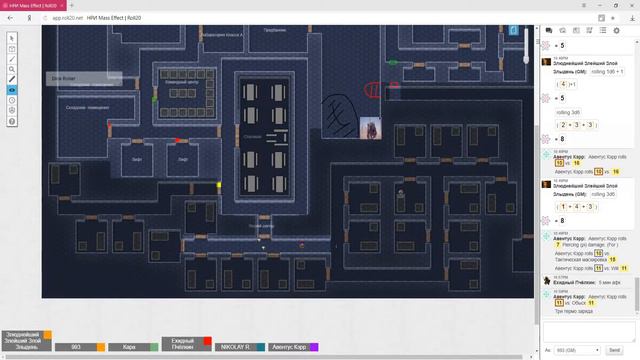
Task: Open the browser sidebar panel icon
Action: click(x=601, y=18)
